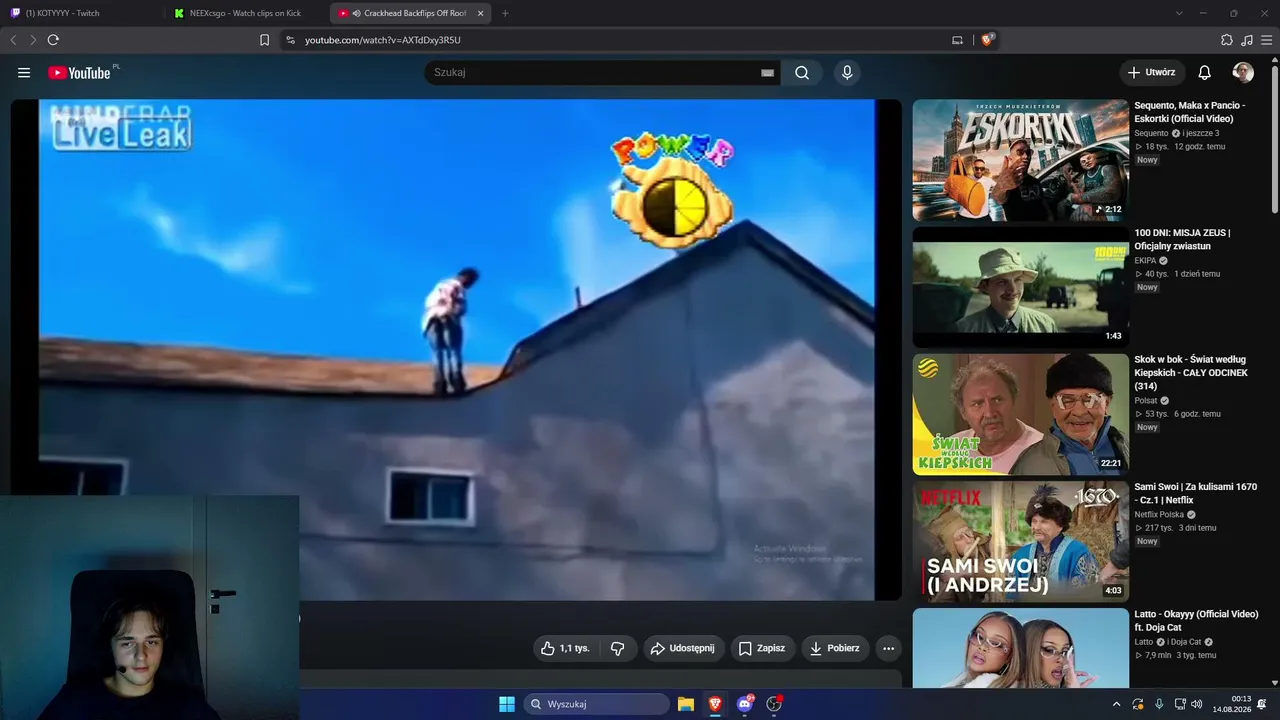Dislike the video with thumbs-down
The width and height of the screenshot is (1280, 720).
pos(618,648)
